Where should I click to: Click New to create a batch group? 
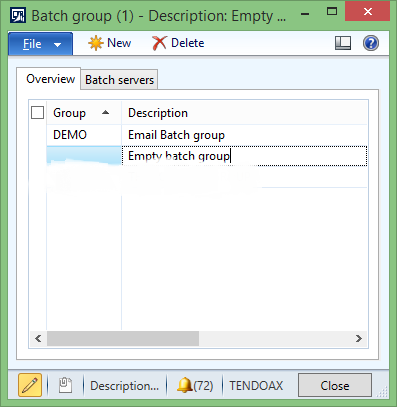coord(109,43)
